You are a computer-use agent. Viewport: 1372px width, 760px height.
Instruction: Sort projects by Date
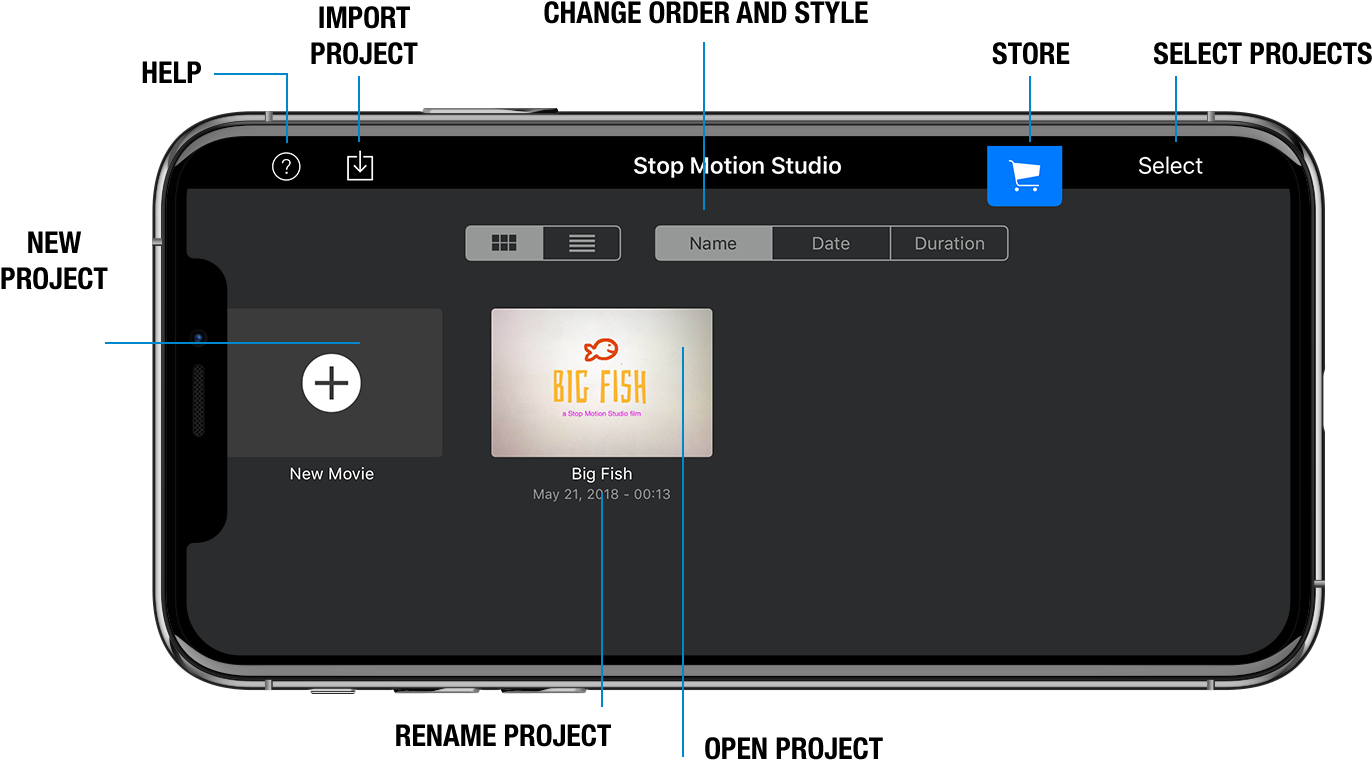tap(830, 243)
